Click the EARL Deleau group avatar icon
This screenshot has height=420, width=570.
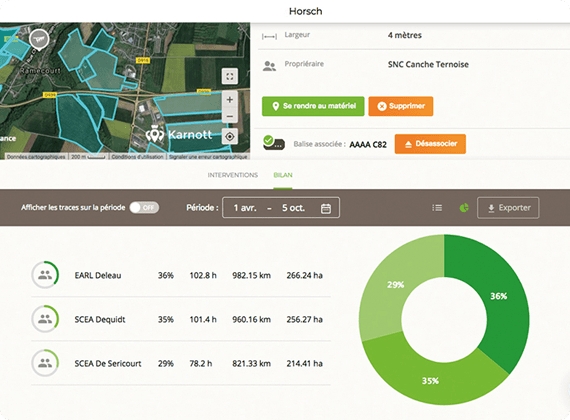[x=45, y=275]
